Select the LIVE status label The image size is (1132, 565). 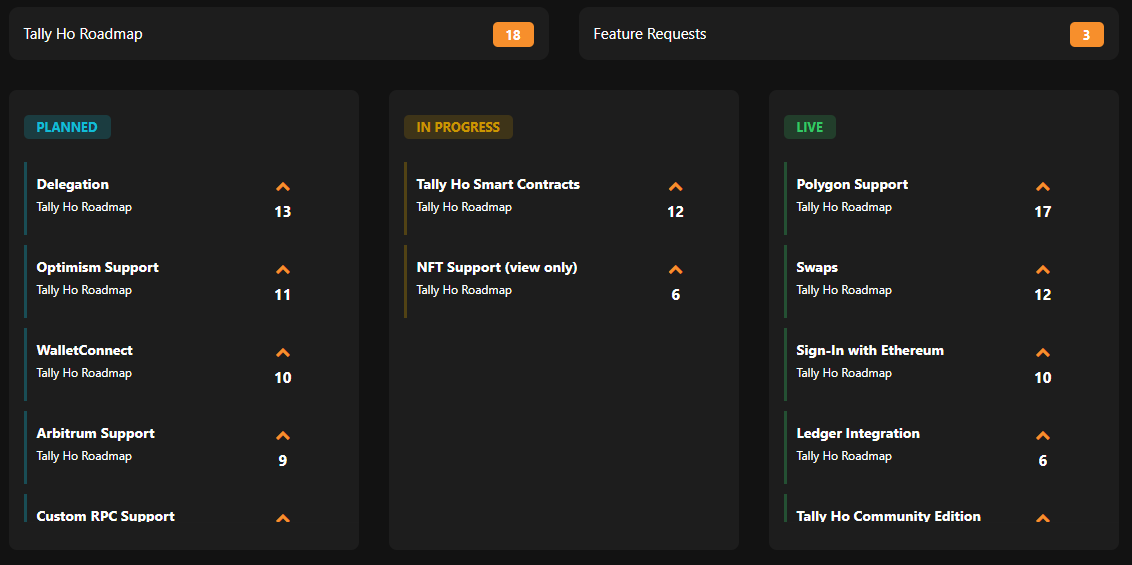tap(810, 127)
